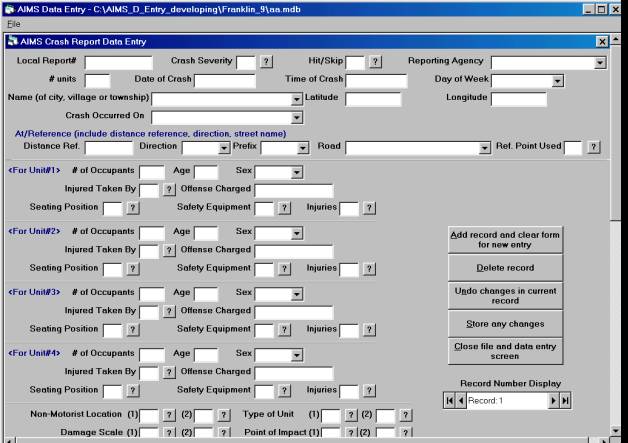Screen dimensions: 628x443
Task: Expand Sex dropdown for Unit#4
Action: point(296,355)
